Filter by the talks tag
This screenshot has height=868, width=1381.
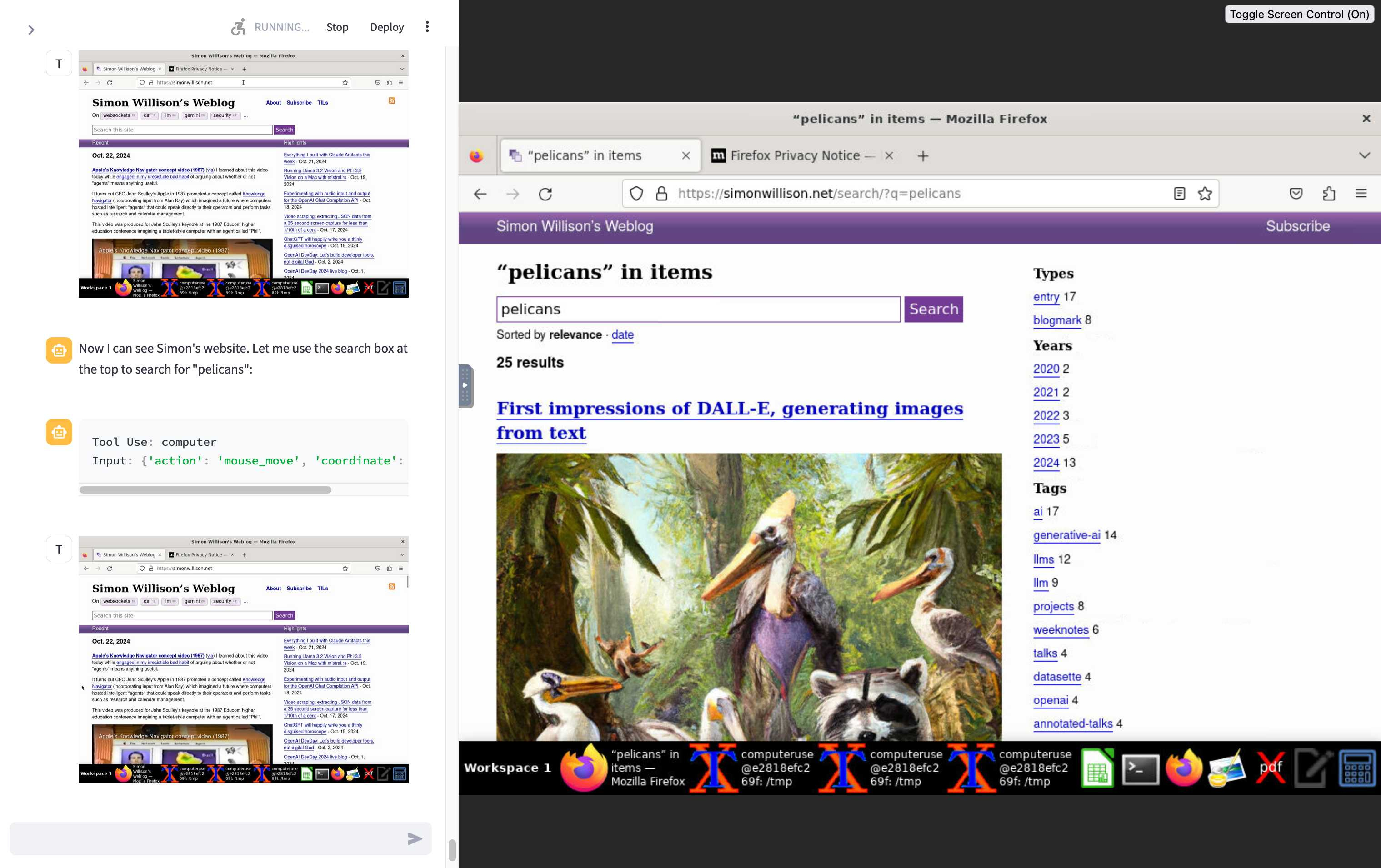pos(1045,653)
